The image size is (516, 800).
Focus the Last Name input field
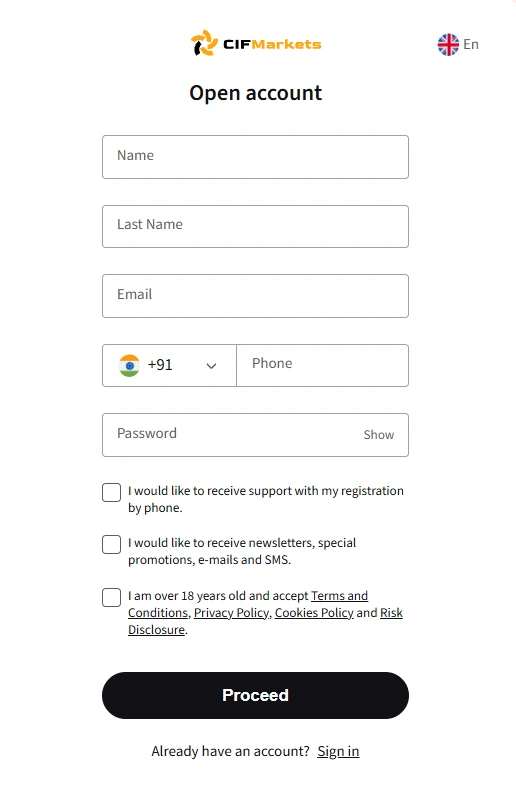click(255, 227)
